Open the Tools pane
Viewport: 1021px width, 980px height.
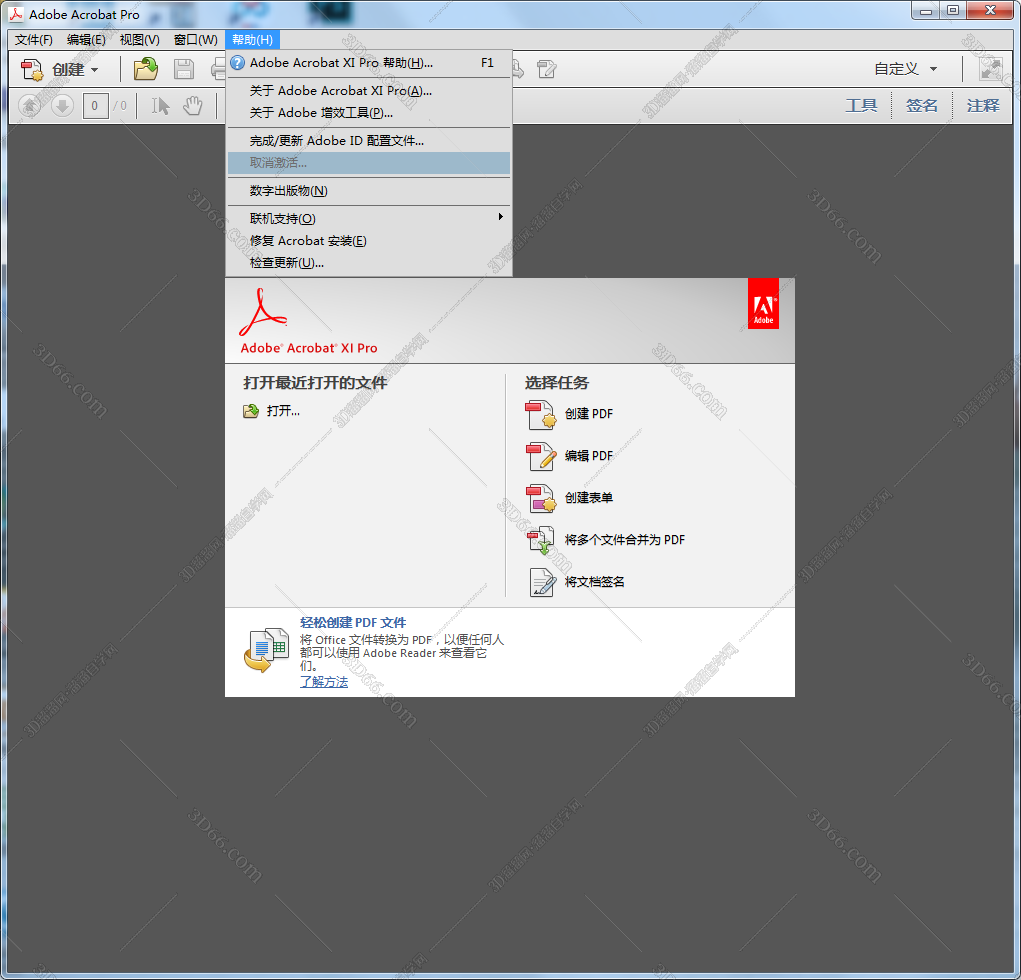tap(861, 105)
